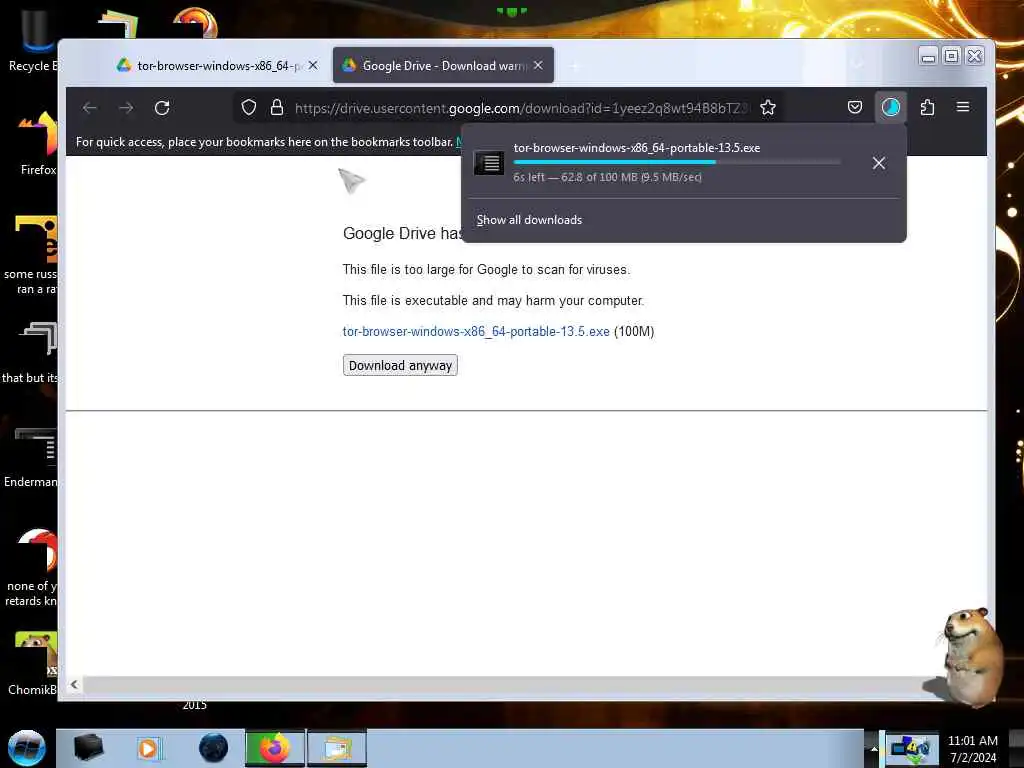Launch the media player taskbar icon
The image size is (1024, 768).
(148, 748)
